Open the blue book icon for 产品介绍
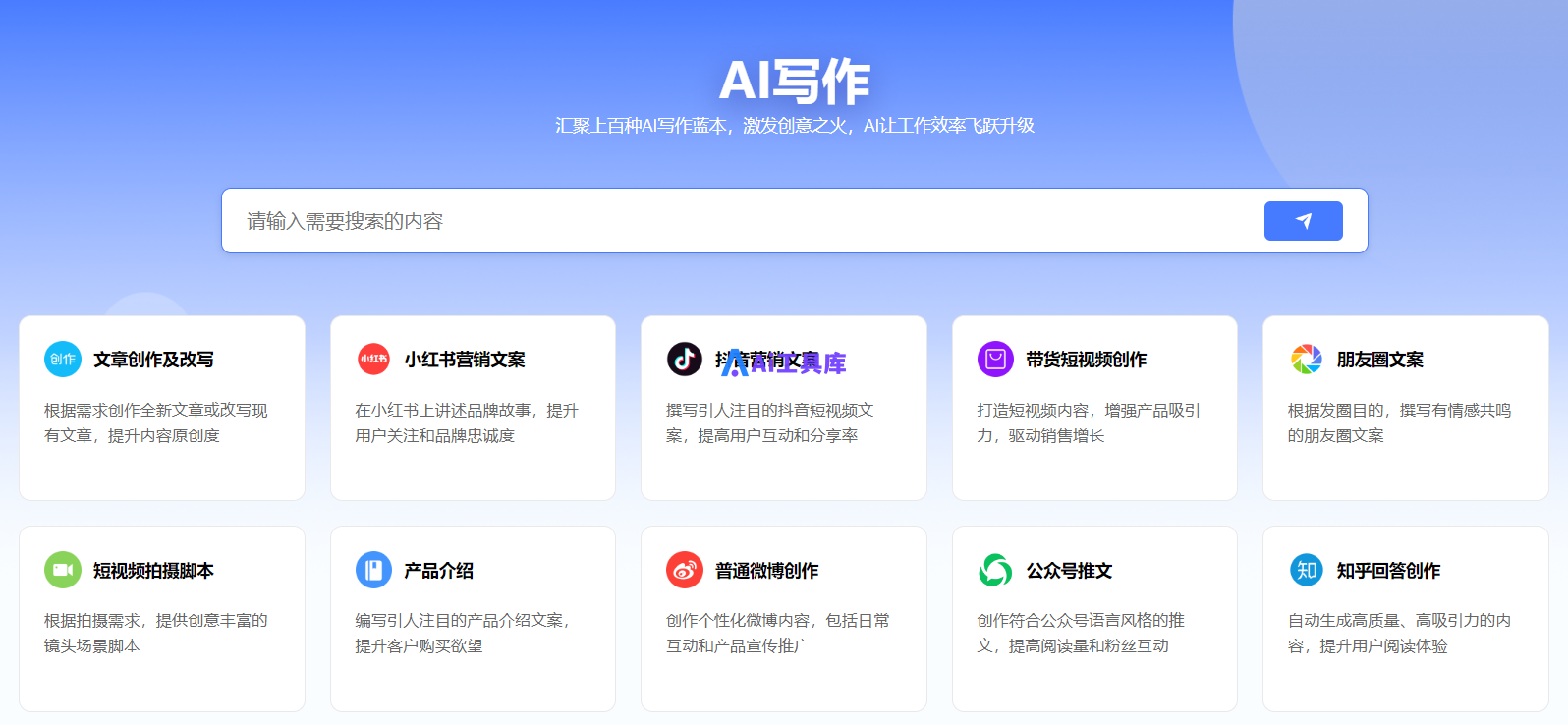 coord(373,570)
